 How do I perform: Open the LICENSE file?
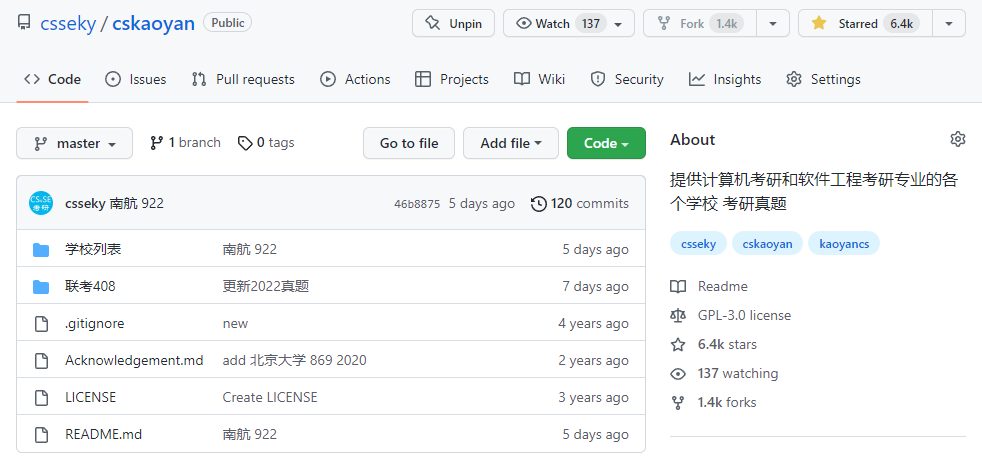91,398
